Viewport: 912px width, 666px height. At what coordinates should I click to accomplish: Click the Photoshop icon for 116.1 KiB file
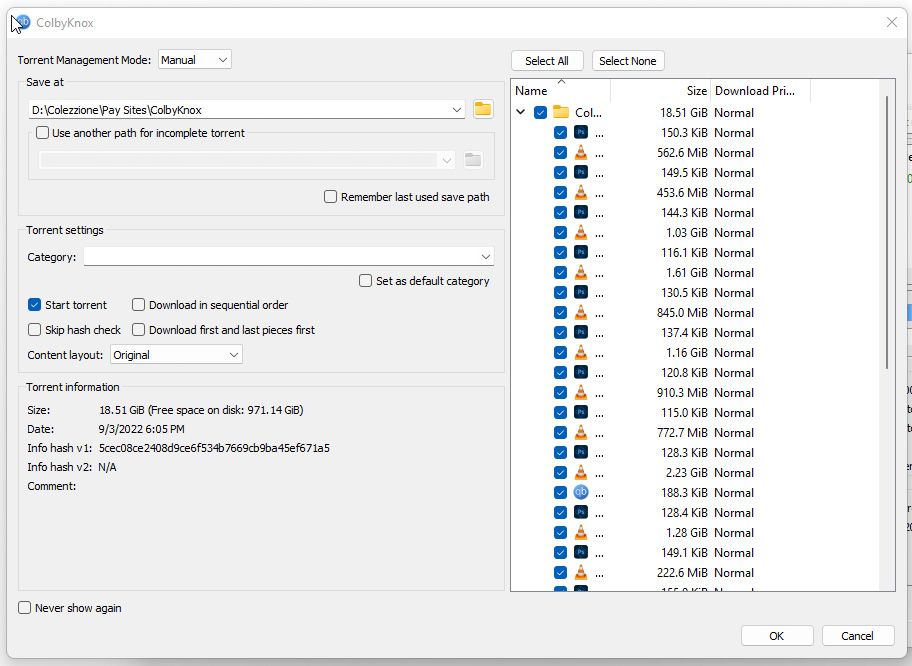point(581,253)
